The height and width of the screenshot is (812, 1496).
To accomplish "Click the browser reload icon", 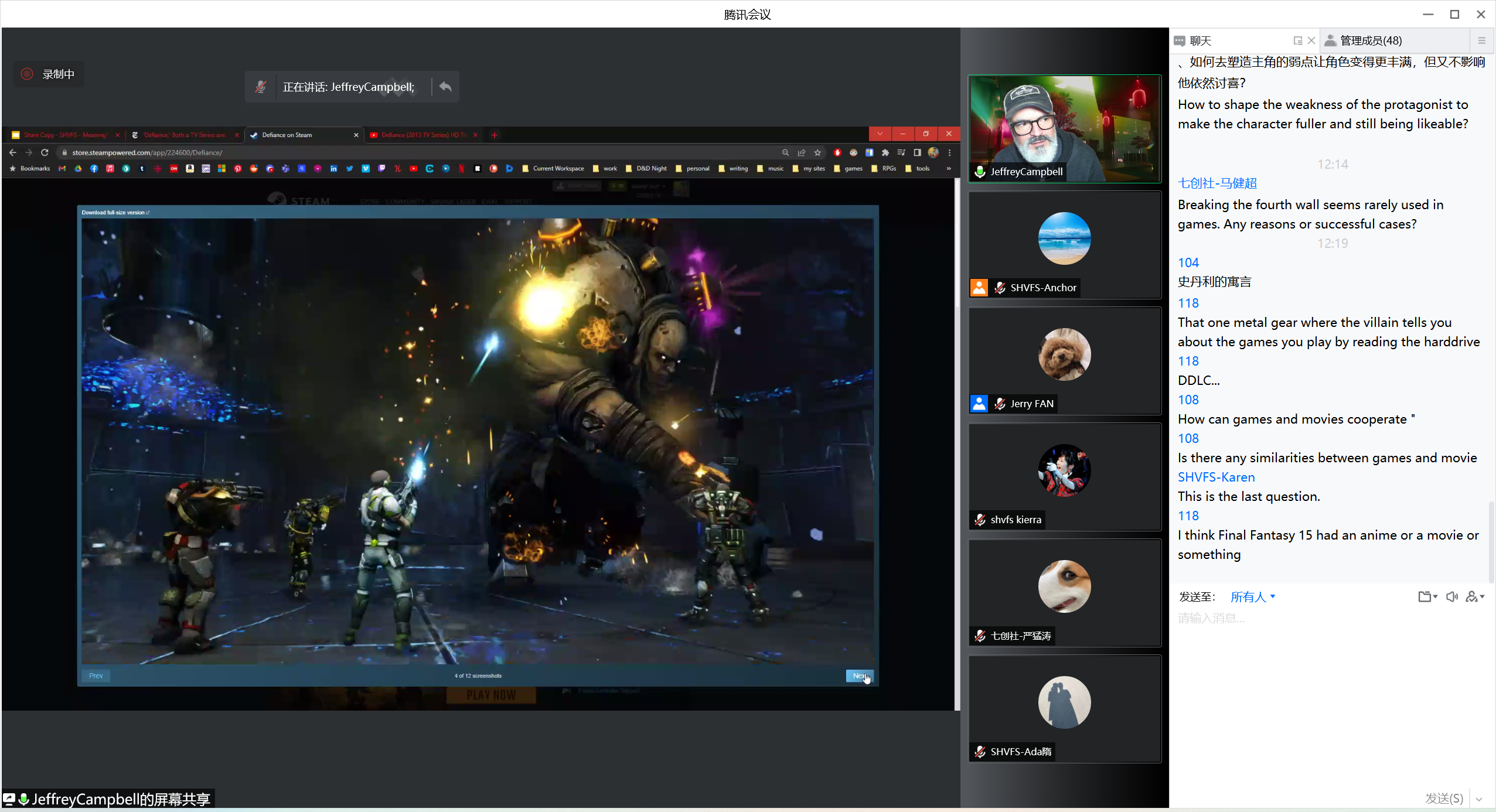I will coord(45,152).
